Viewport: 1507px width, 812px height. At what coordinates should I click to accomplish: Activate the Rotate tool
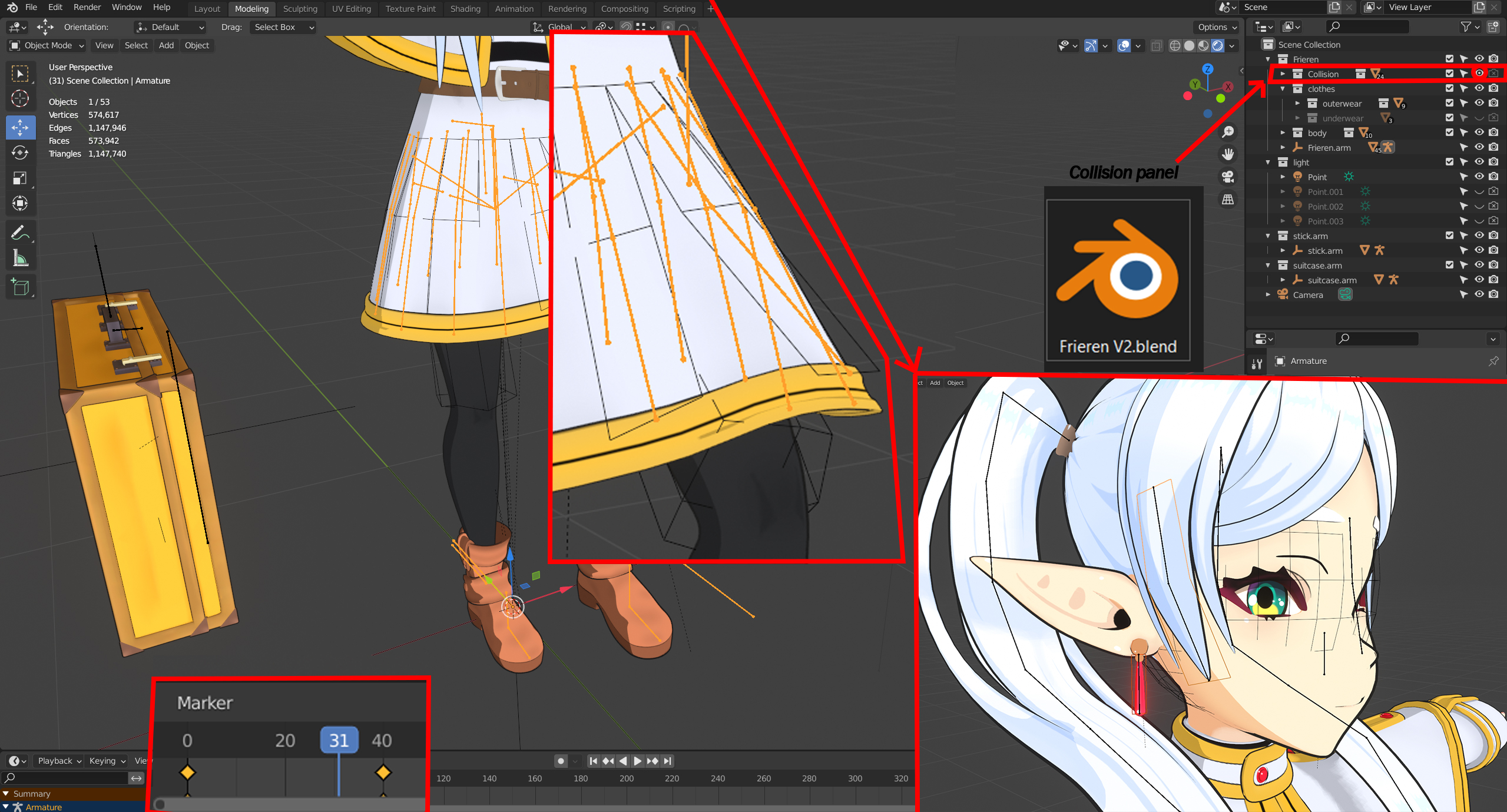click(20, 153)
